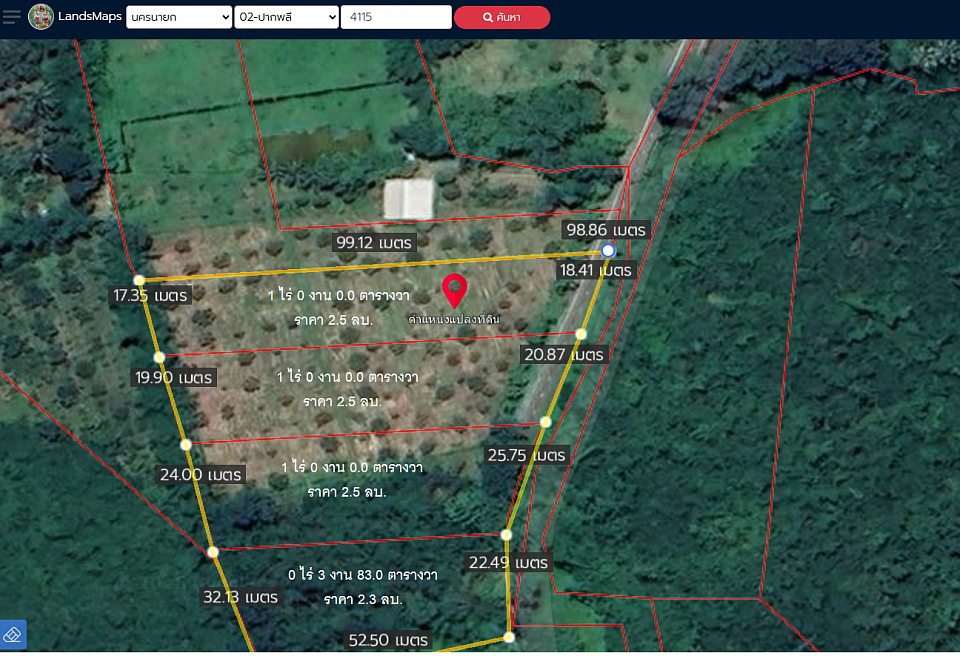
Task: Click the eraser tool icon
Action: (13, 635)
